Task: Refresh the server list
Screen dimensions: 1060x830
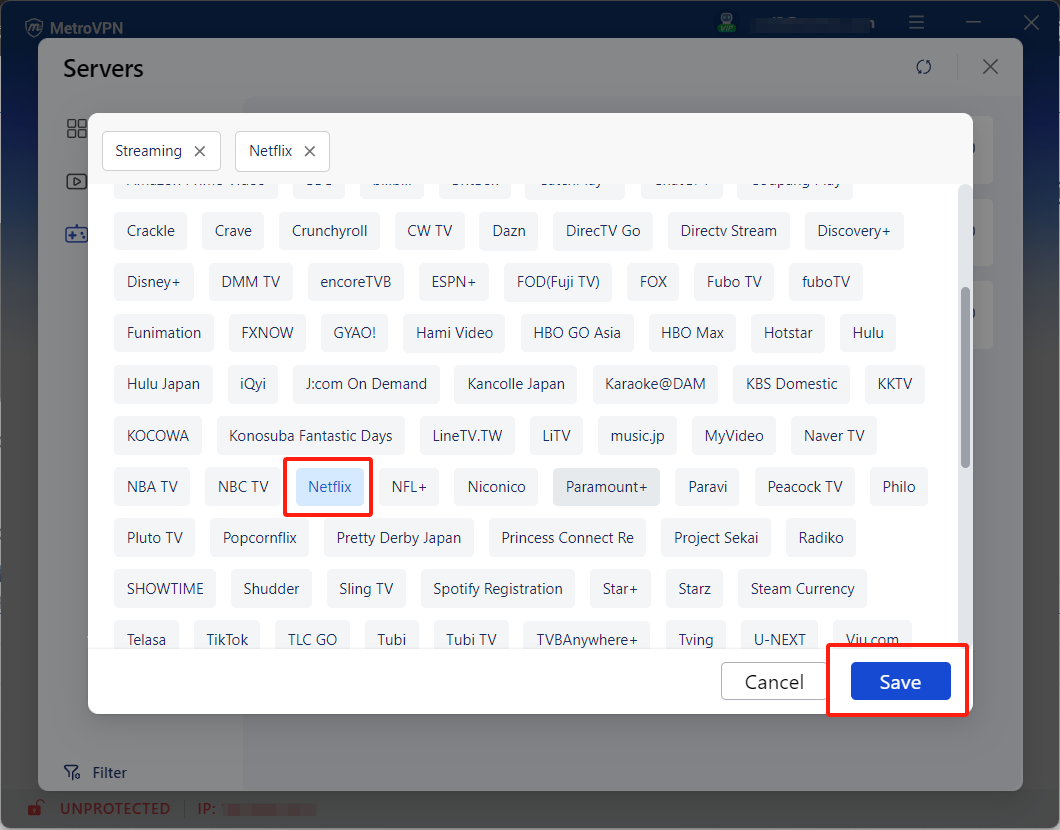Action: [923, 67]
